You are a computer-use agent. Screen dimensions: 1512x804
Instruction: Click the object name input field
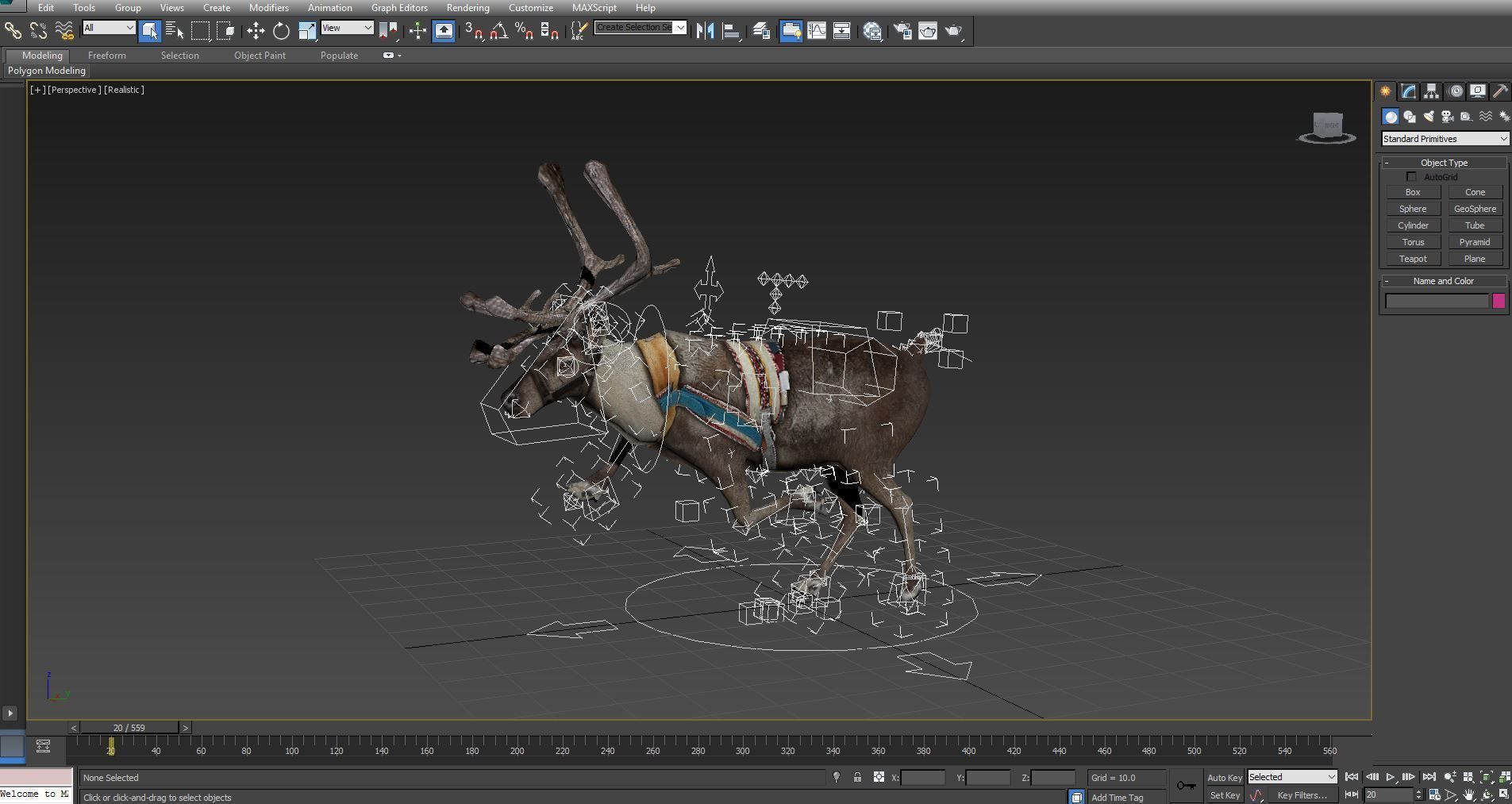[x=1437, y=301]
